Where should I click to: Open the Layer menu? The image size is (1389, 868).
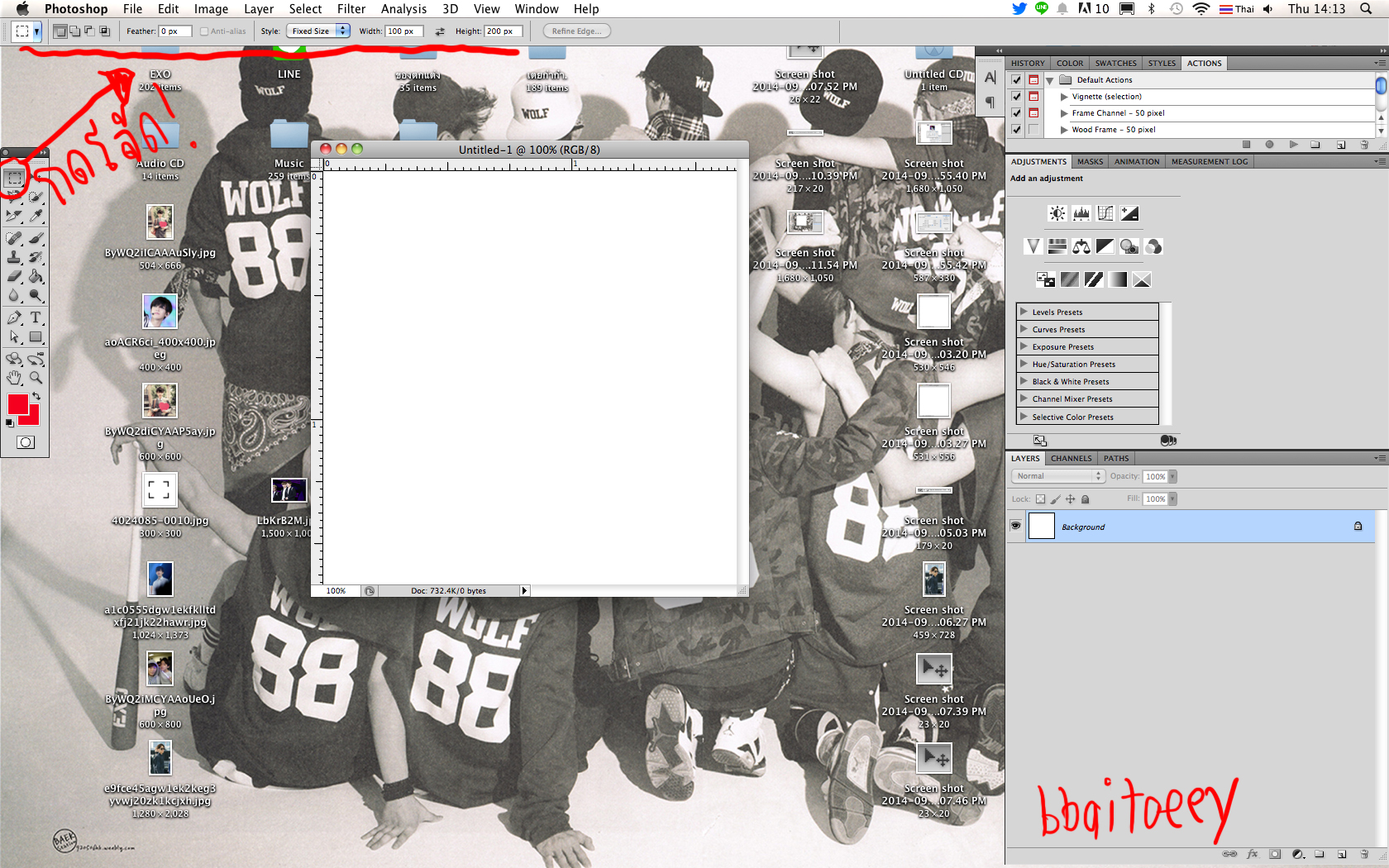pos(259,9)
